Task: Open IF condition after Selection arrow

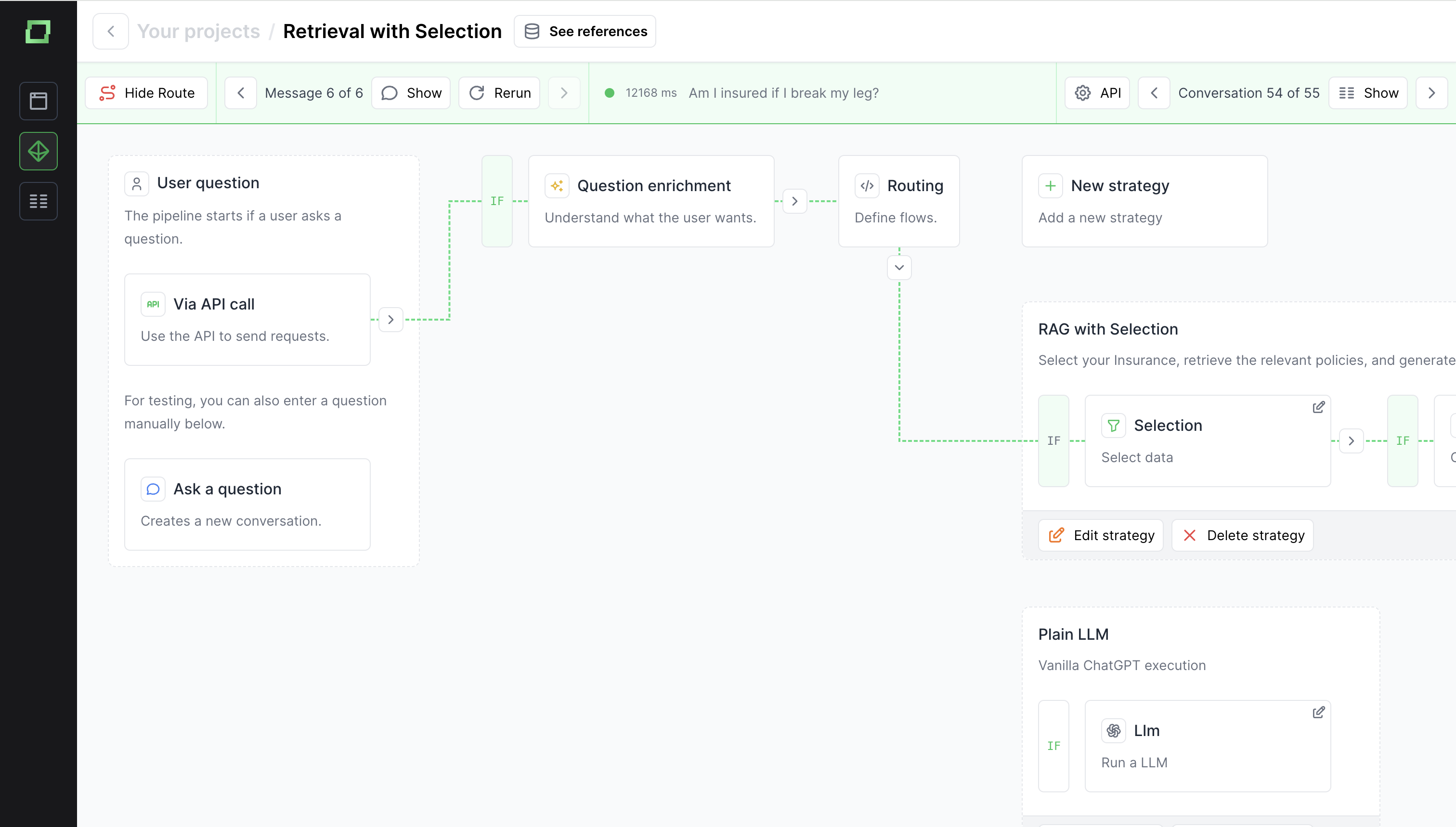Action: pyautogui.click(x=1403, y=441)
